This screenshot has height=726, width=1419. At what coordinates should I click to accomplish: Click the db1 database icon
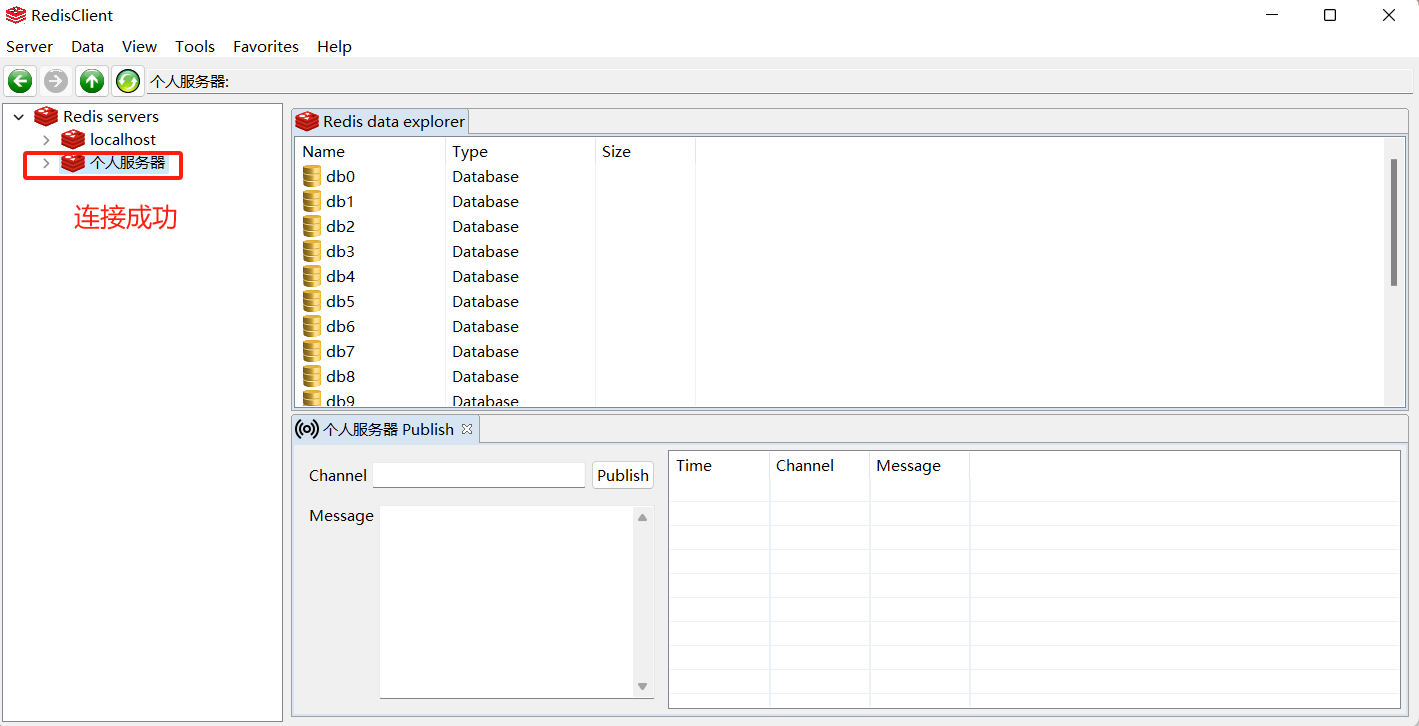pyautogui.click(x=312, y=202)
